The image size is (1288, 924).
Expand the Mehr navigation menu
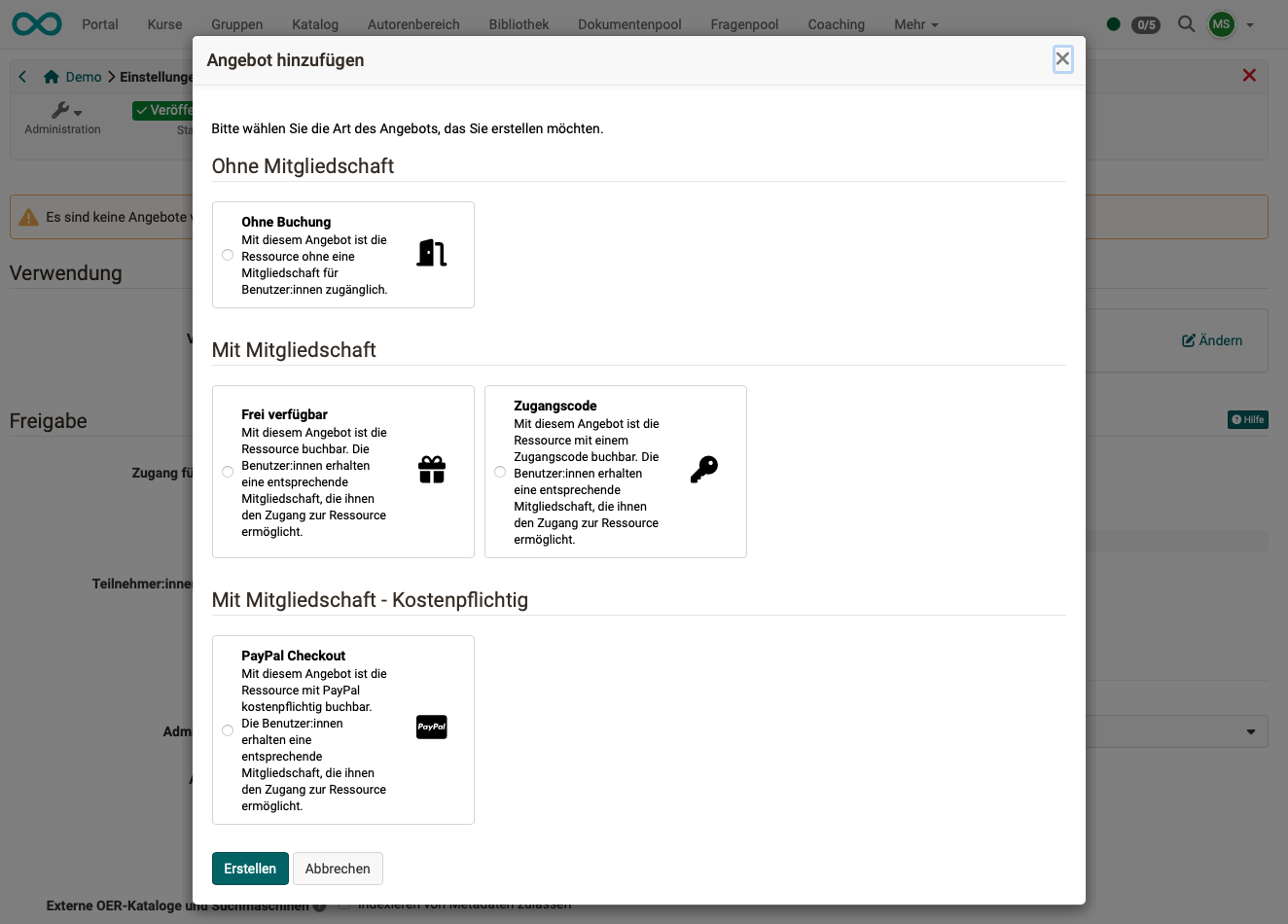[914, 24]
